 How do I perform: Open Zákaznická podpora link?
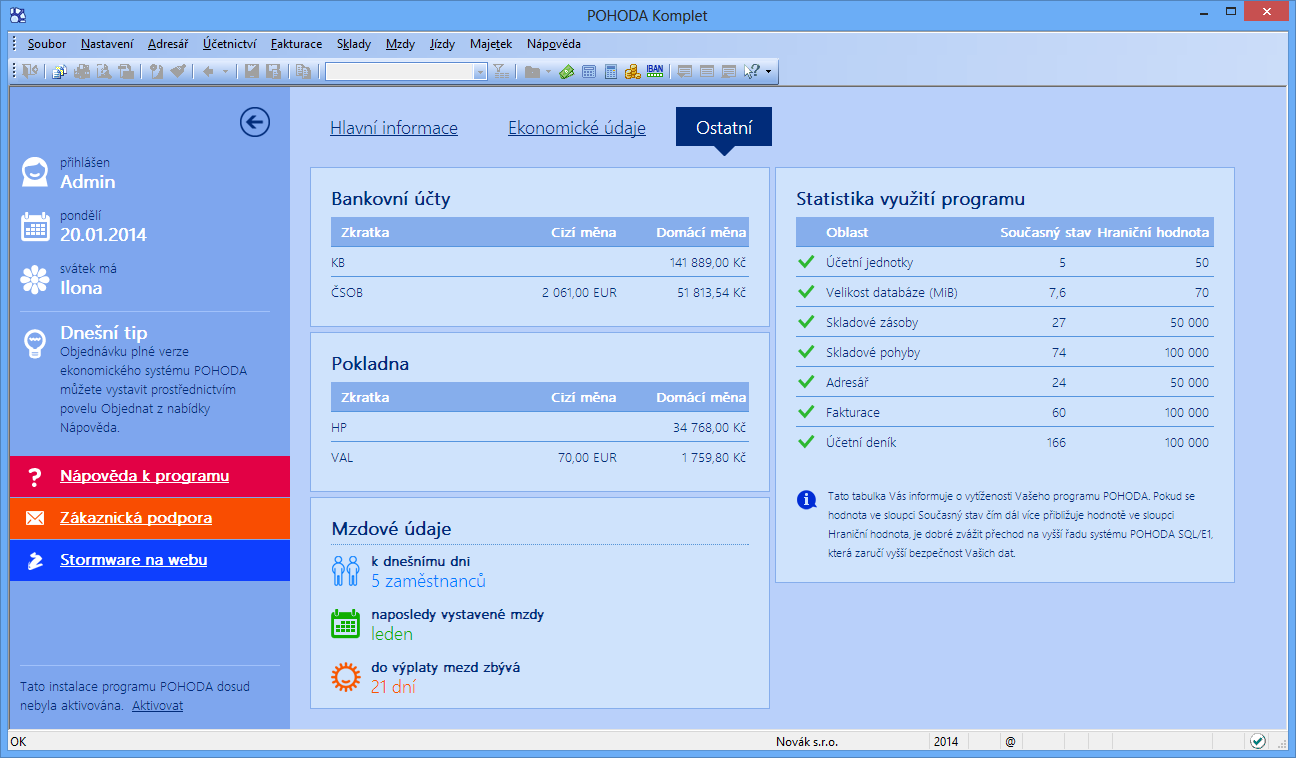click(136, 518)
